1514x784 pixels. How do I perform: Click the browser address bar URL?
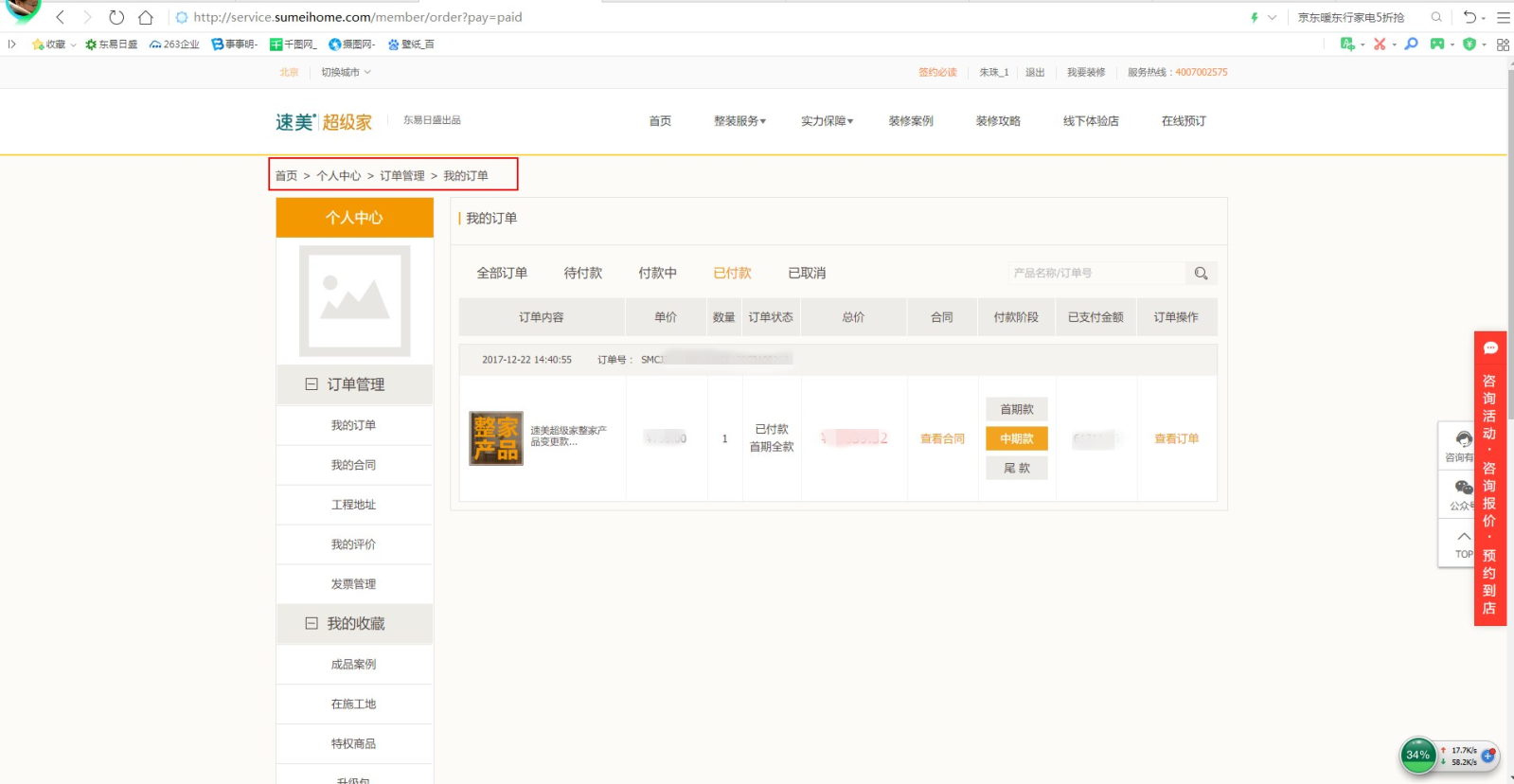[358, 17]
